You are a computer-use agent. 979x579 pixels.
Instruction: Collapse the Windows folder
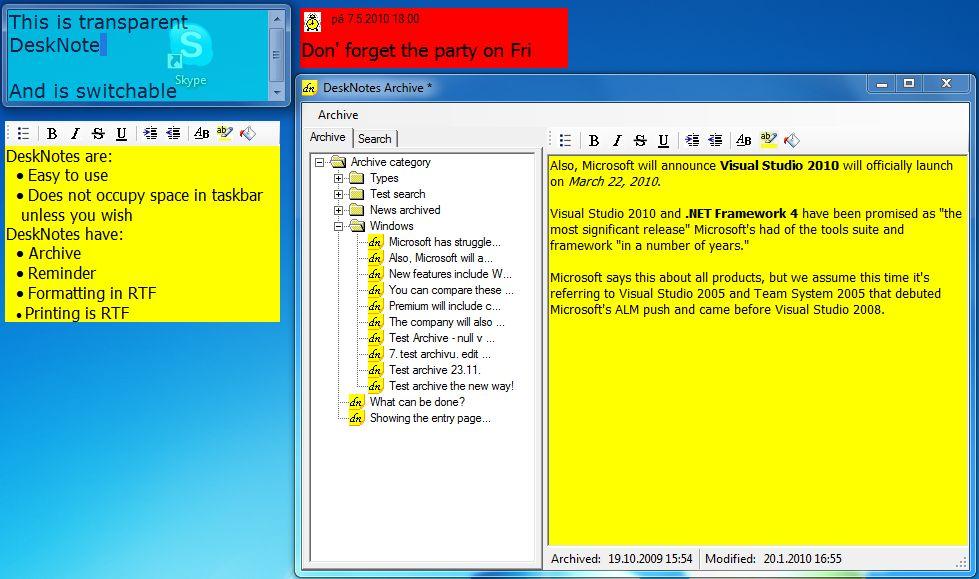pyautogui.click(x=338, y=226)
